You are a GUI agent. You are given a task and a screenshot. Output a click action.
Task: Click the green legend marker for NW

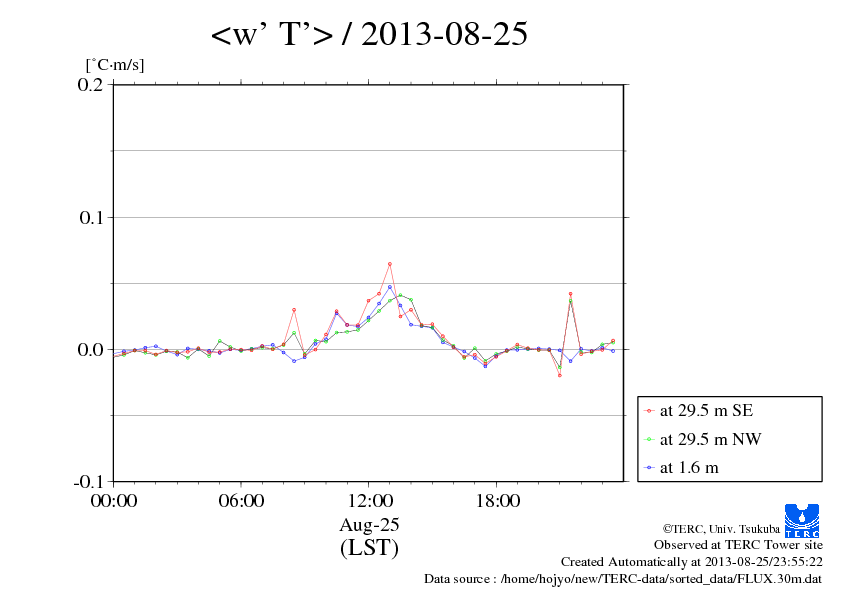649,440
